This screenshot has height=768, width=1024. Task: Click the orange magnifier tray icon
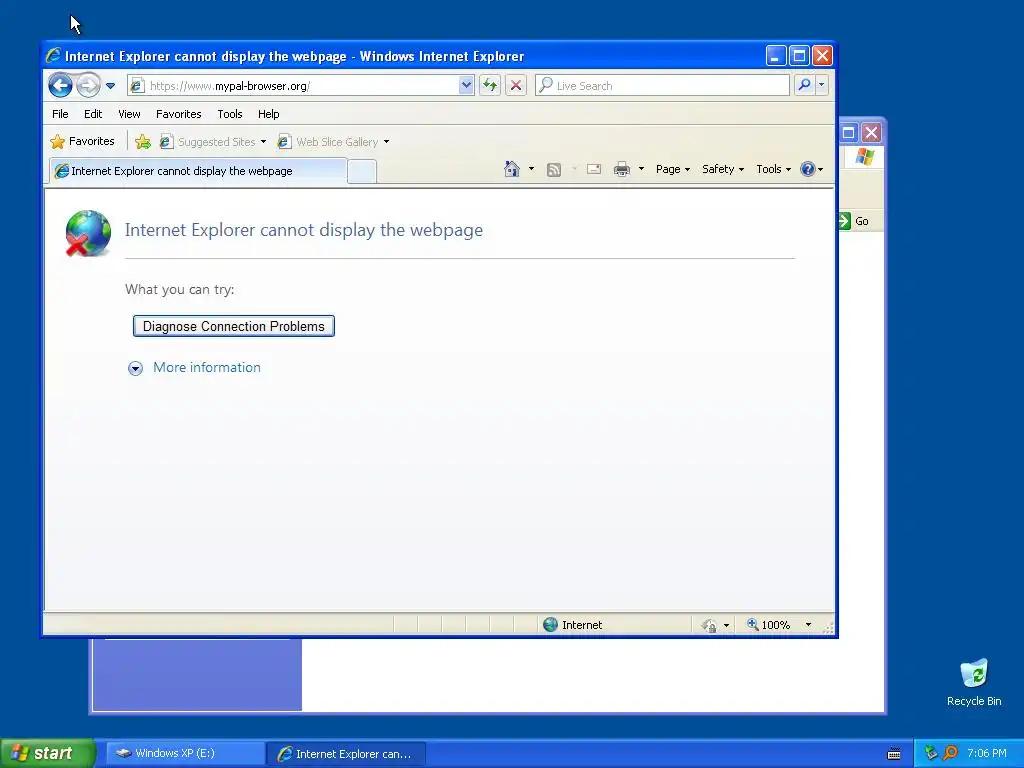tap(950, 753)
